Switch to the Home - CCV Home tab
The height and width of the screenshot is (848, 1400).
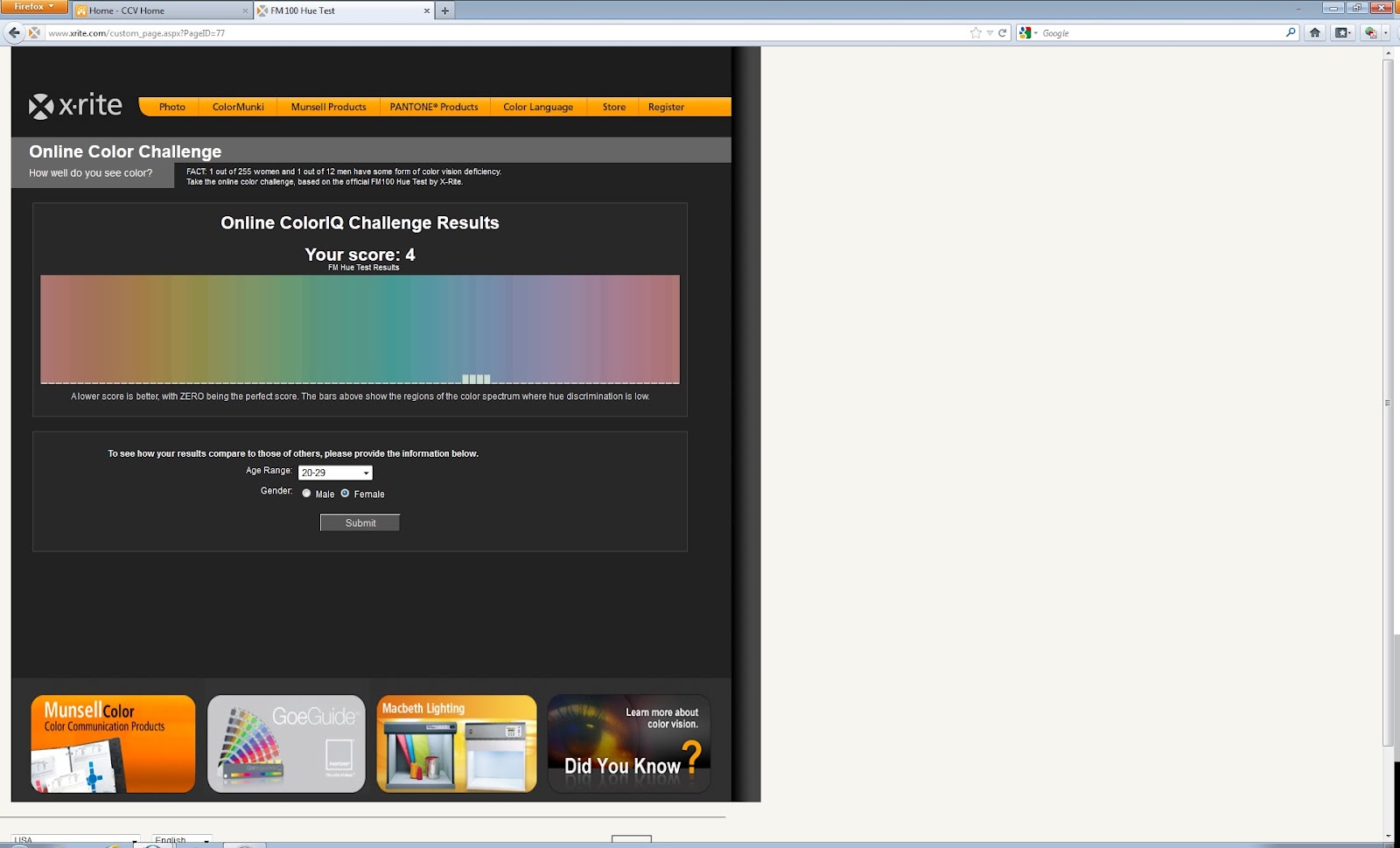pyautogui.click(x=162, y=11)
